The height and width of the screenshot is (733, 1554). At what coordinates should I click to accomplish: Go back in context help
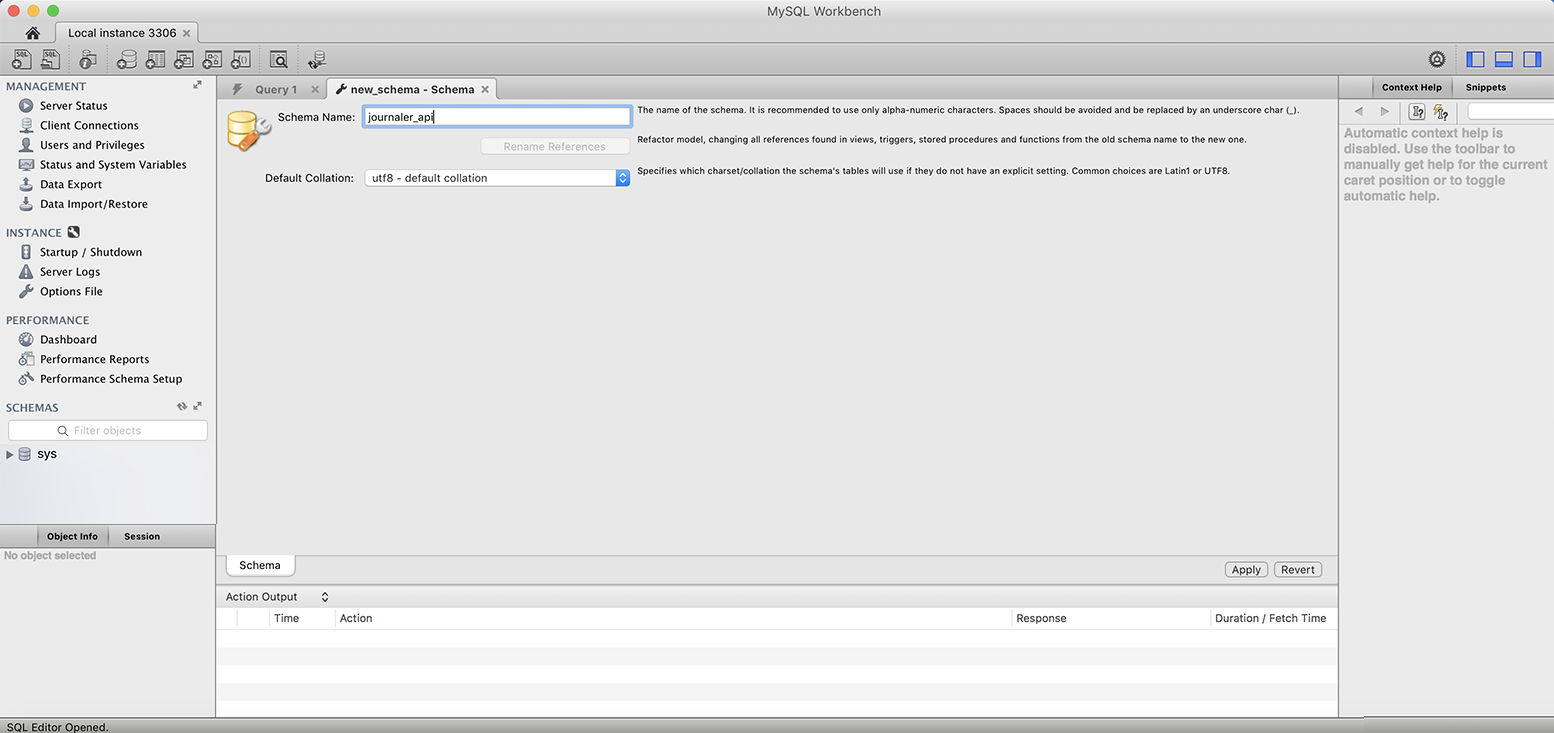tap(1358, 112)
